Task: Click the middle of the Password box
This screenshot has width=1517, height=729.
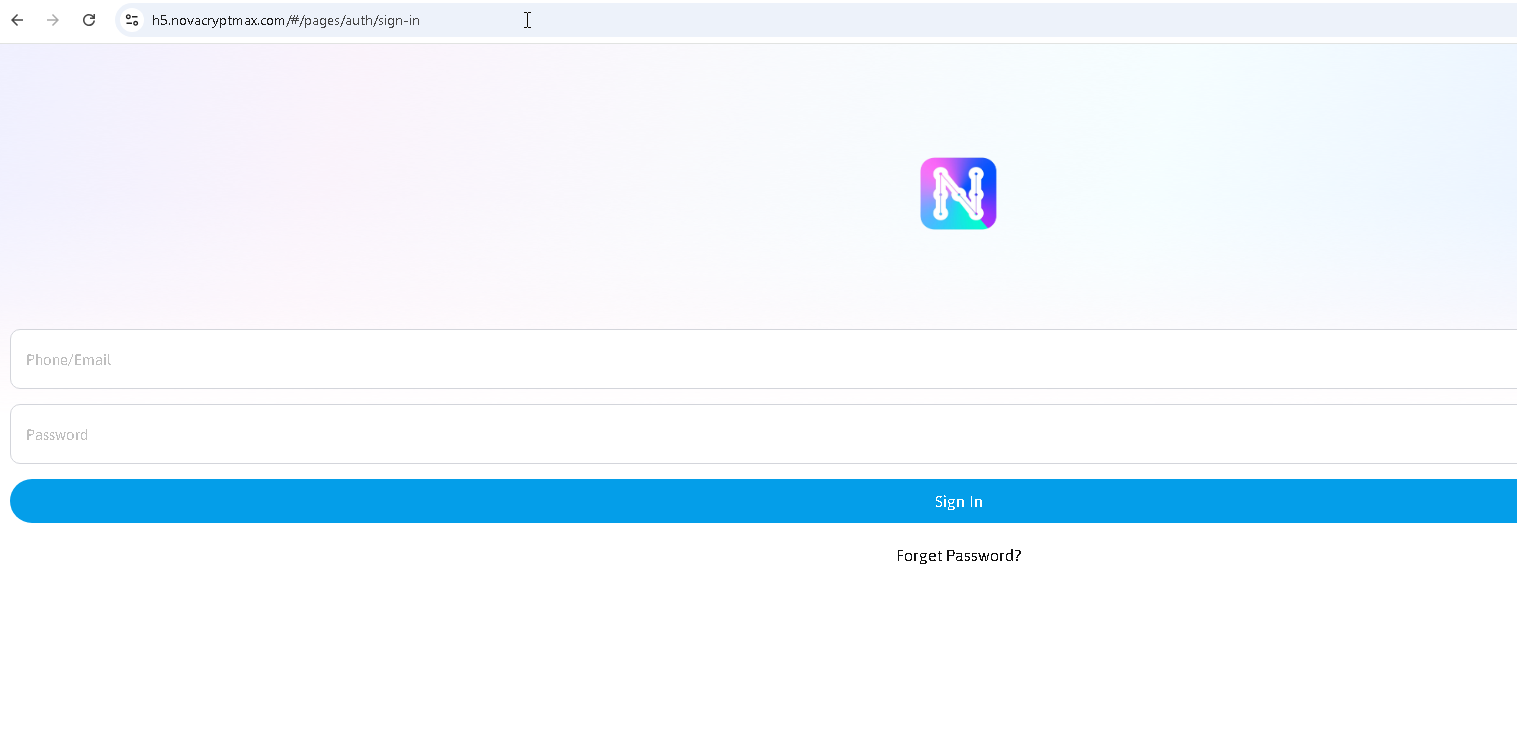Action: [760, 434]
